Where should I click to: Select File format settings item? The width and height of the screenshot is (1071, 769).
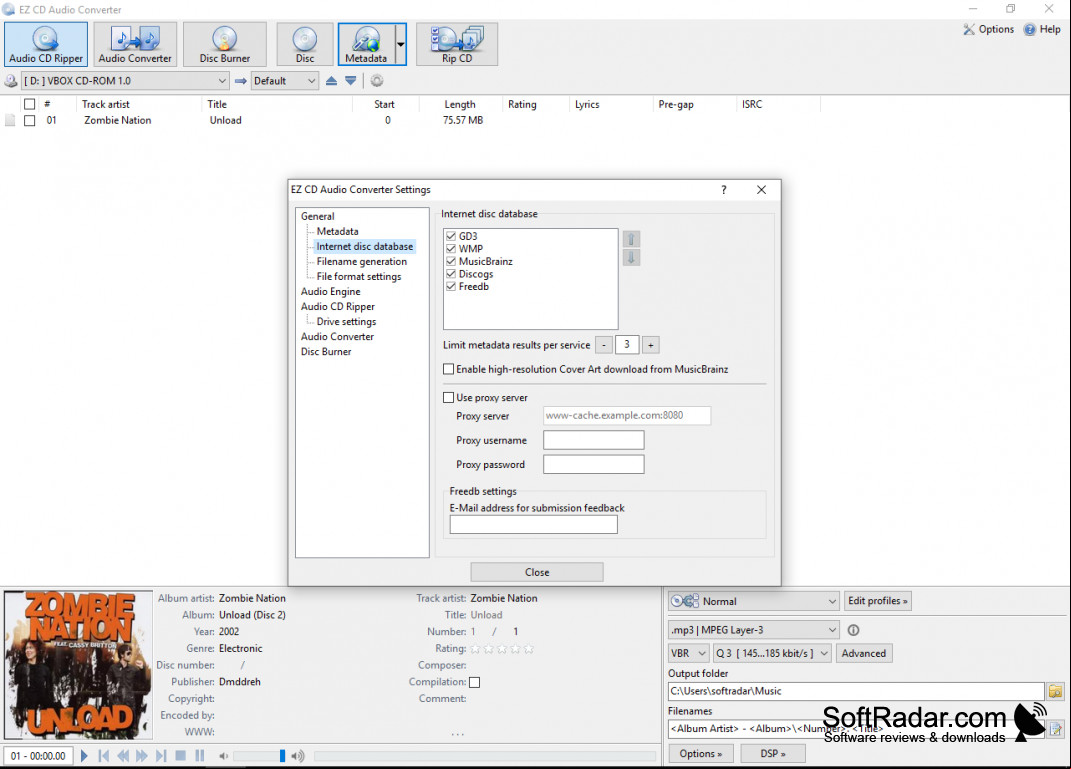point(359,277)
